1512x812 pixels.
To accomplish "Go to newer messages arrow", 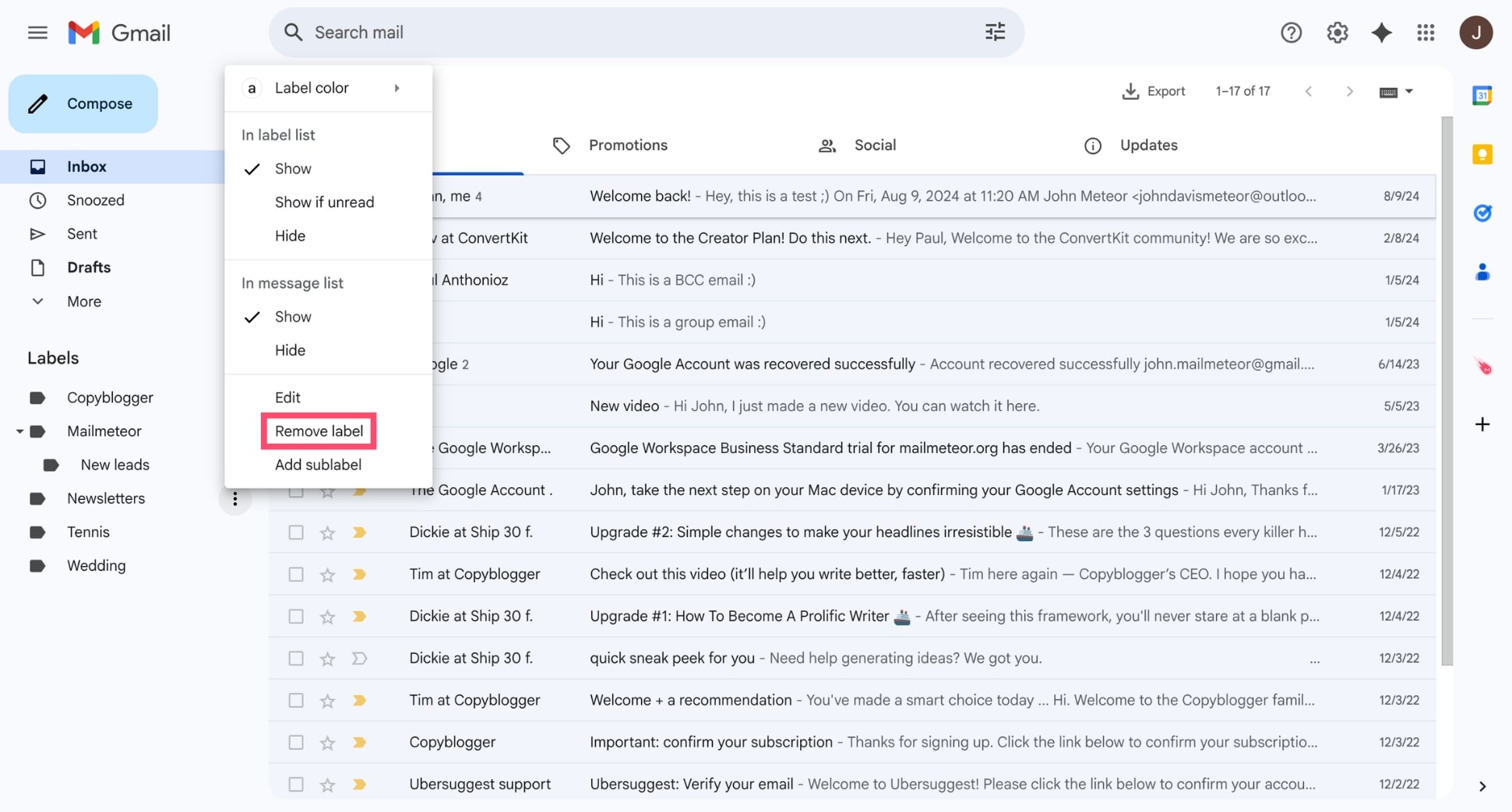I will [1308, 91].
